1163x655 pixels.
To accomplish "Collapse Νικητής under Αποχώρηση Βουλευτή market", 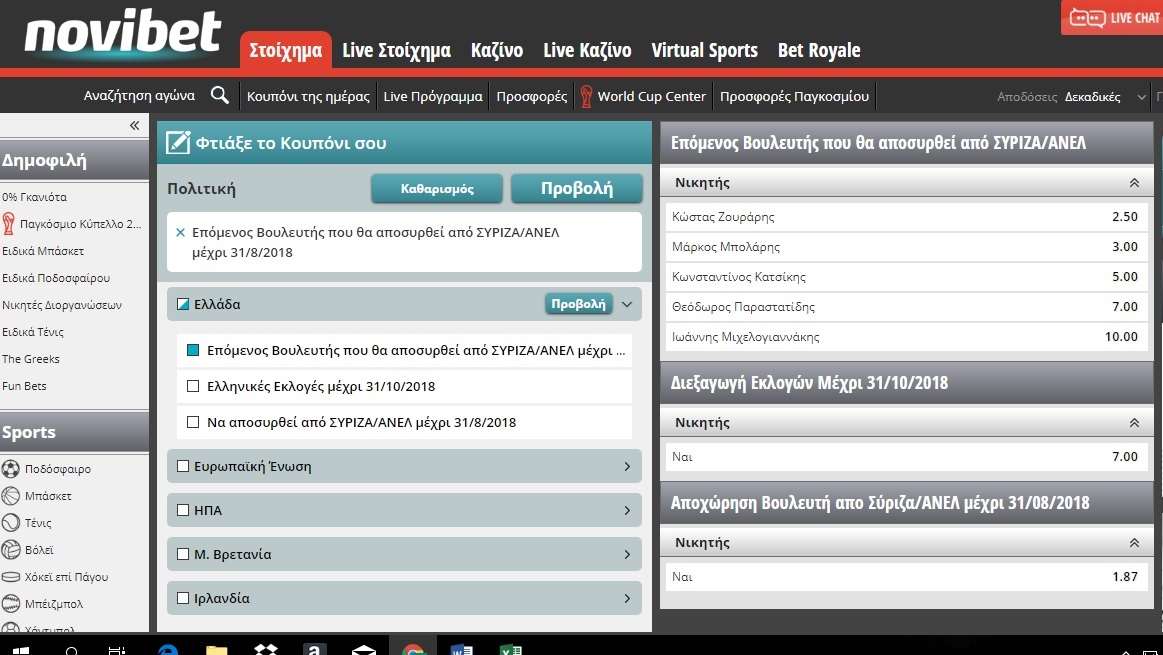I will click(x=1133, y=542).
